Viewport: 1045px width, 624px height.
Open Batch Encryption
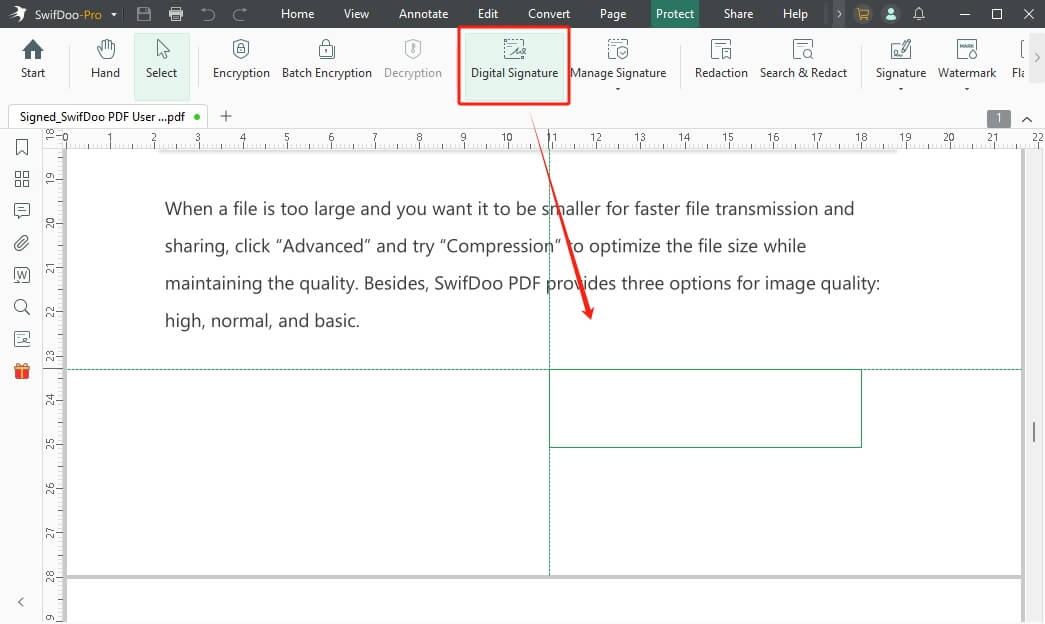[x=326, y=59]
